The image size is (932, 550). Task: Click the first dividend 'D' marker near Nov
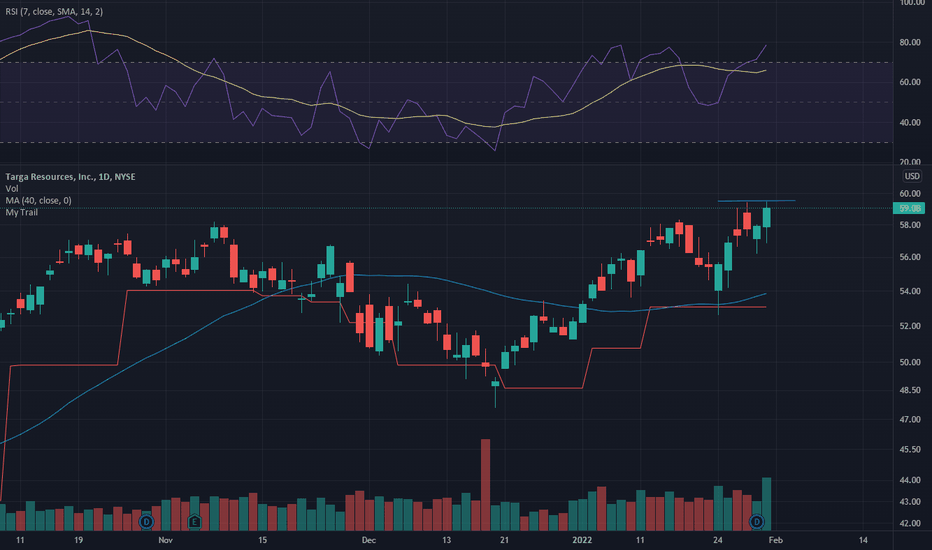pos(146,522)
